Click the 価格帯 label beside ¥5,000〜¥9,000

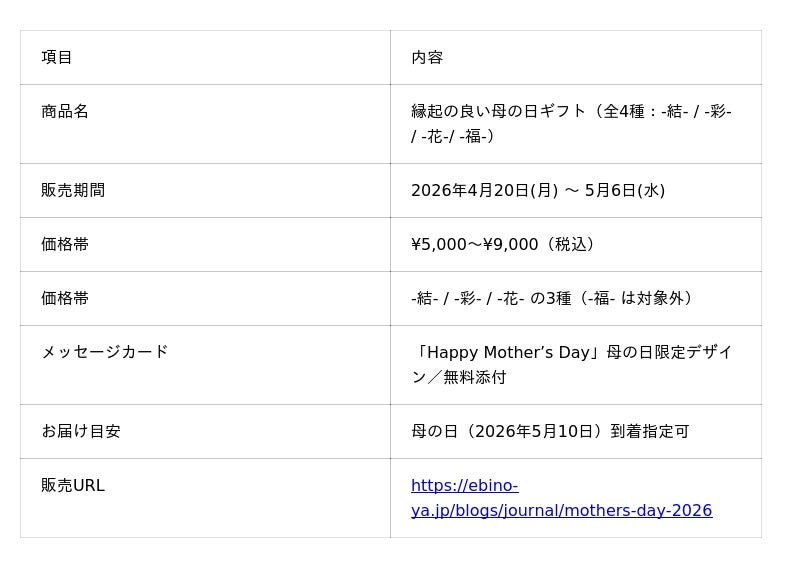pos(65,244)
